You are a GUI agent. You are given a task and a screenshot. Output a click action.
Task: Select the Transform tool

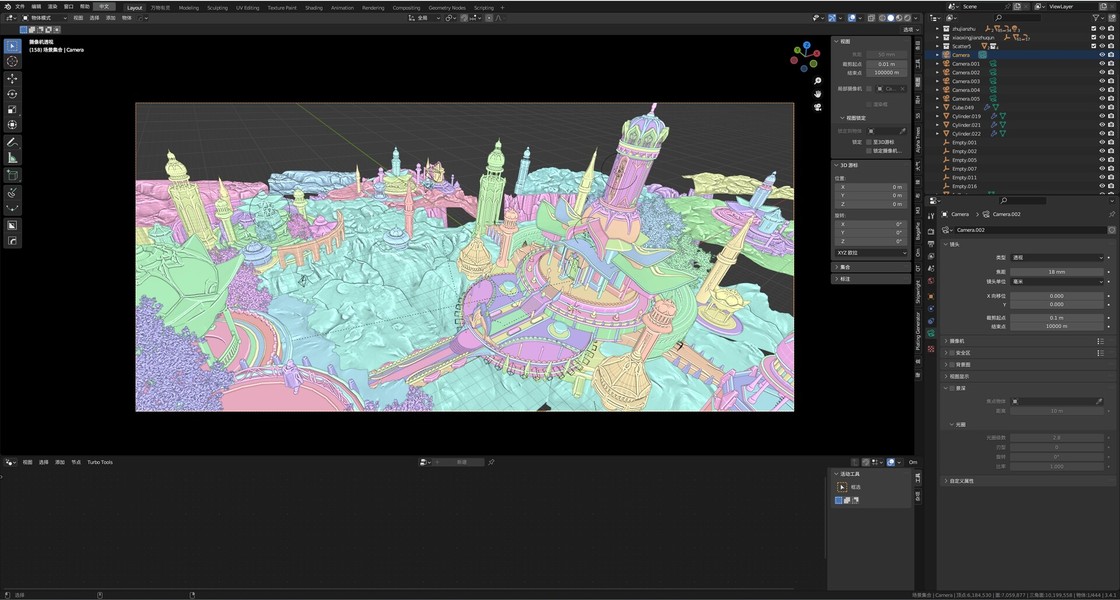pyautogui.click(x=12, y=125)
